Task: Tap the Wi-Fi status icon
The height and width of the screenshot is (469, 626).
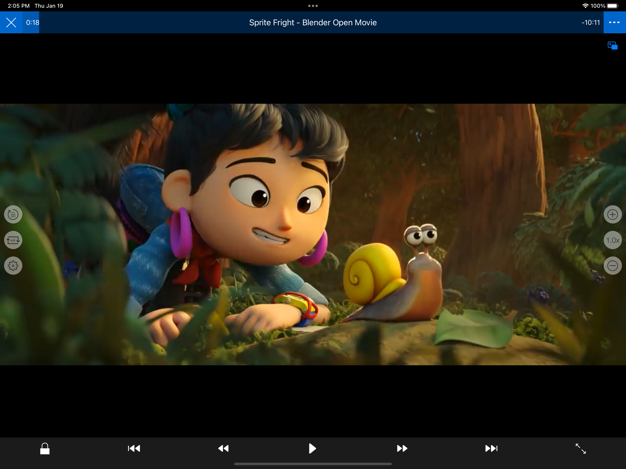Action: coord(585,6)
